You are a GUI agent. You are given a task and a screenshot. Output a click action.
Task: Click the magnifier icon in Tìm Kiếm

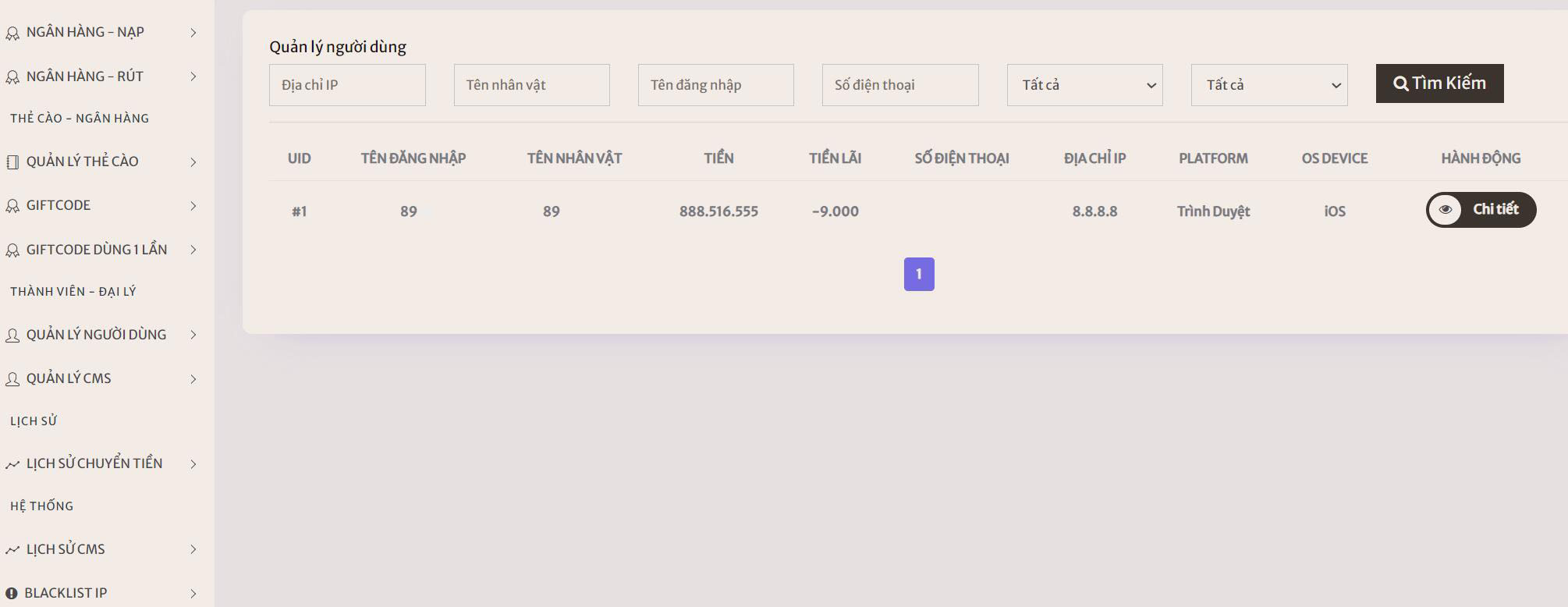point(1401,83)
